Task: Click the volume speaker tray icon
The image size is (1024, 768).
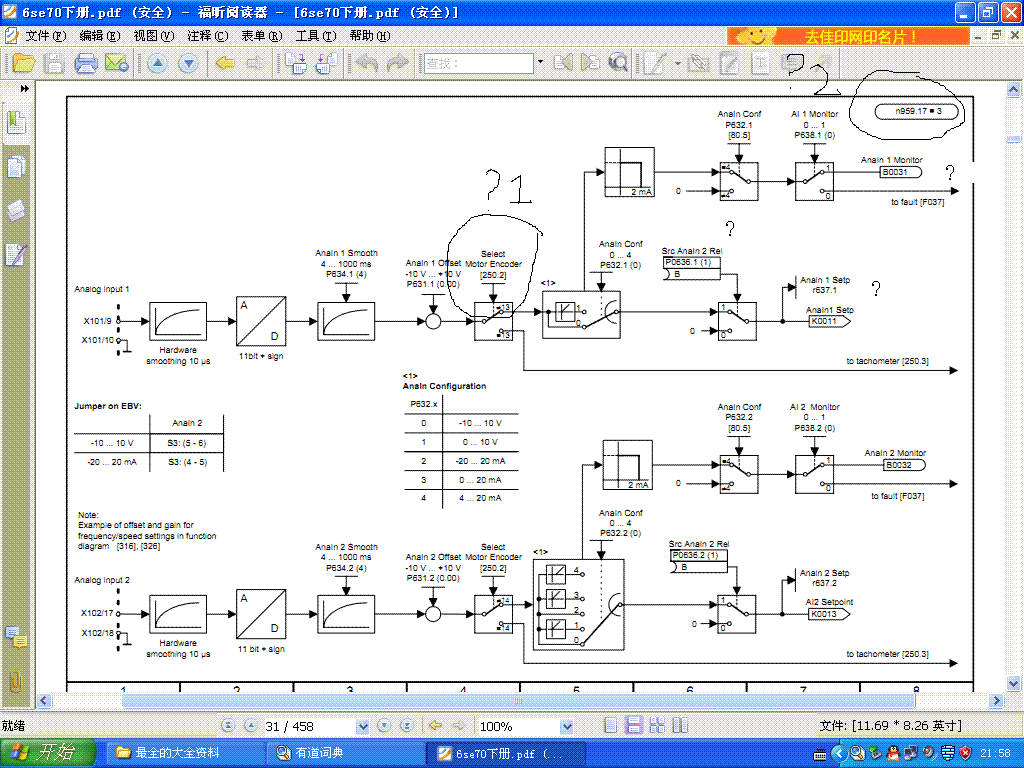Action: [929, 754]
